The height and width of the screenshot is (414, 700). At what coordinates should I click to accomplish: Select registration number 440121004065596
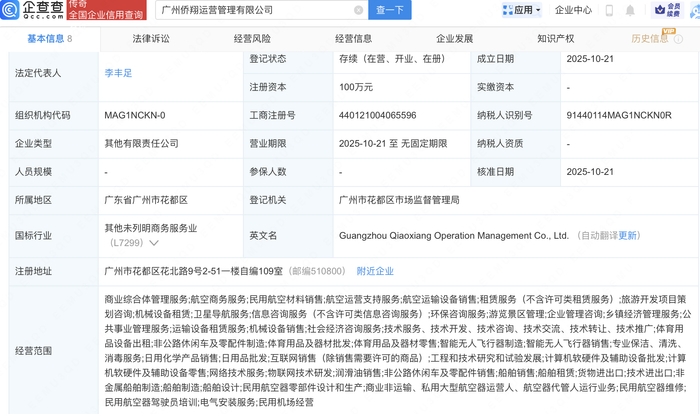377,115
